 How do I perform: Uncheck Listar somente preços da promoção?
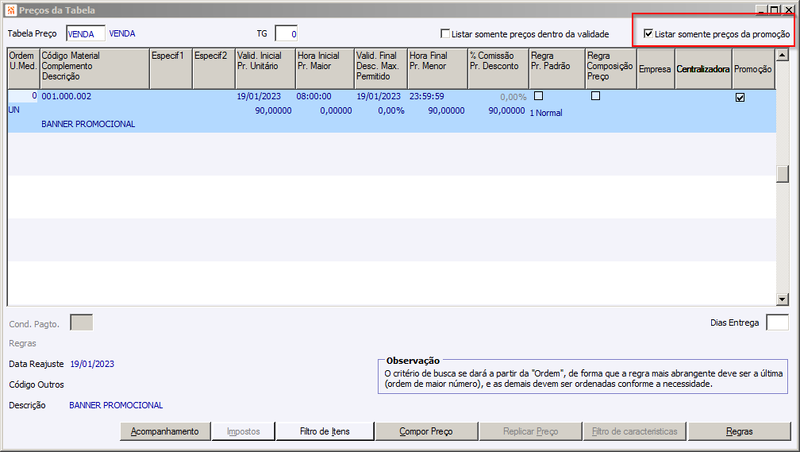(648, 34)
